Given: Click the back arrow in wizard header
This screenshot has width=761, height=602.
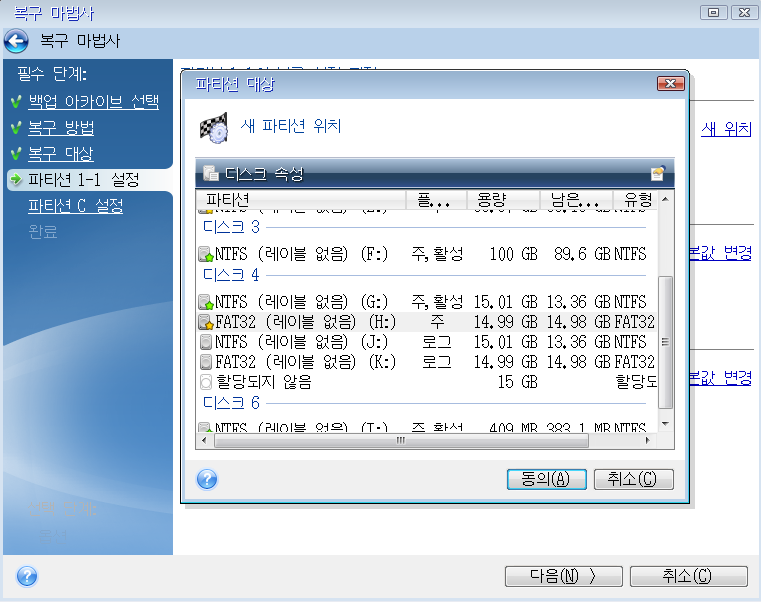Looking at the screenshot, I should click(16, 43).
